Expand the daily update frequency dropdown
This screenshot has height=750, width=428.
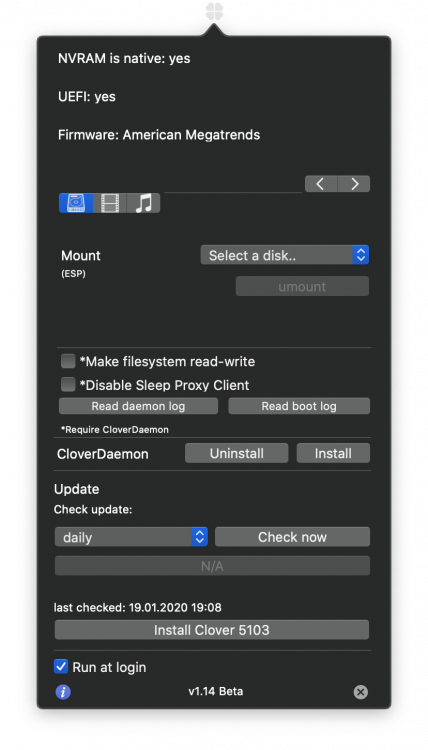click(x=132, y=537)
